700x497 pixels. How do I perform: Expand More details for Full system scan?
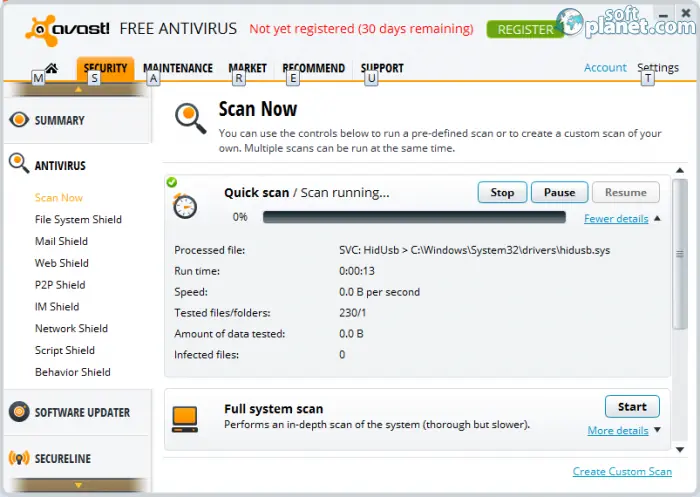pos(618,430)
